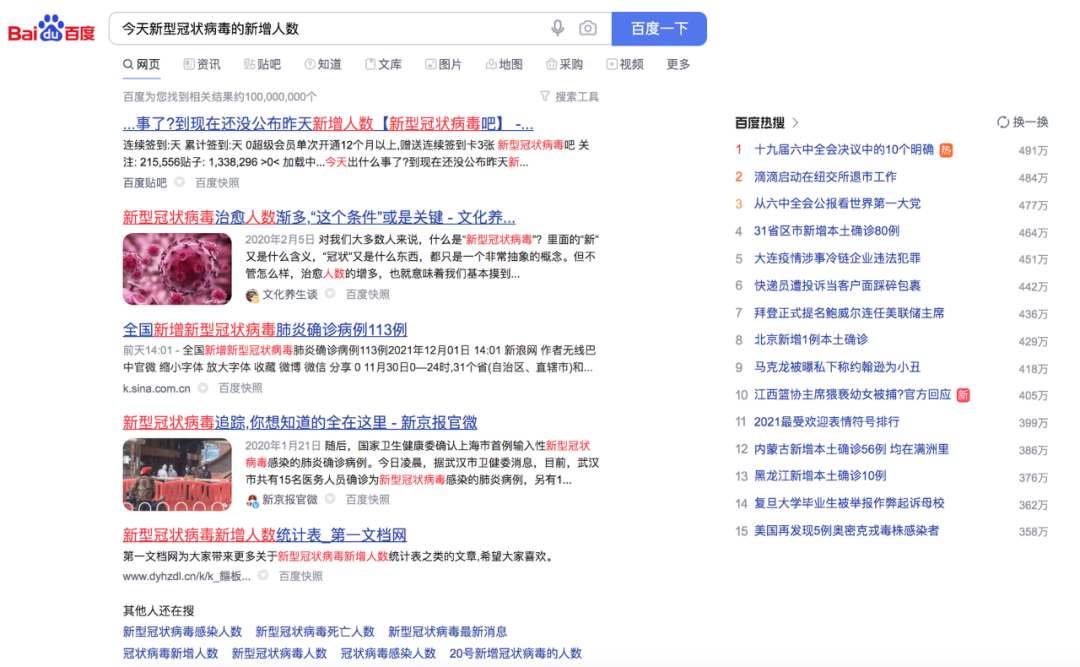This screenshot has height=667, width=1080.
Task: Click shield icon beside k.sina.com.cn
Action: [x=203, y=388]
